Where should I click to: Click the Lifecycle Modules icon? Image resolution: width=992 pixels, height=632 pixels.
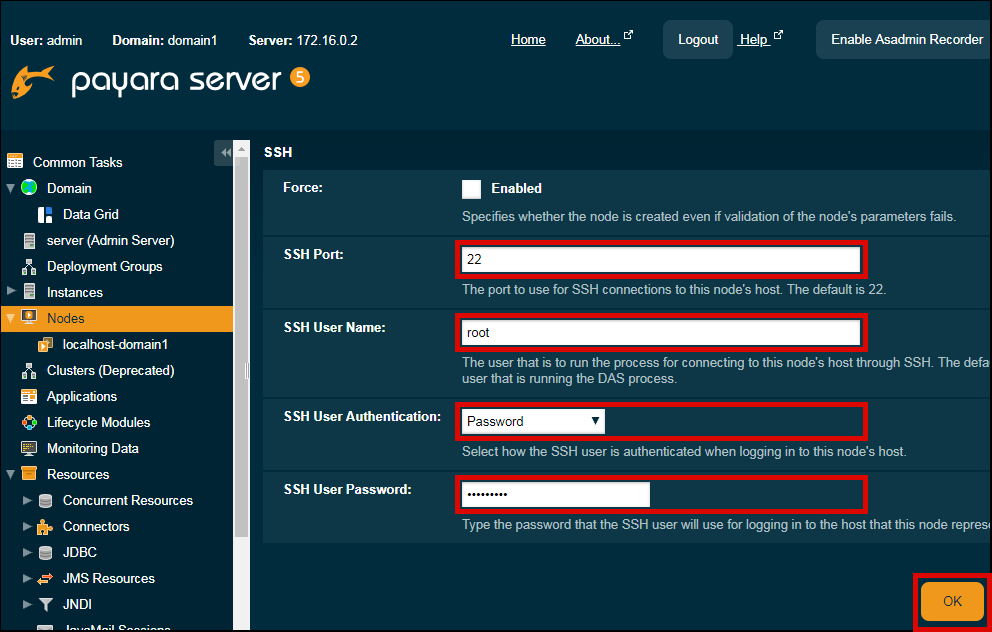pos(29,422)
